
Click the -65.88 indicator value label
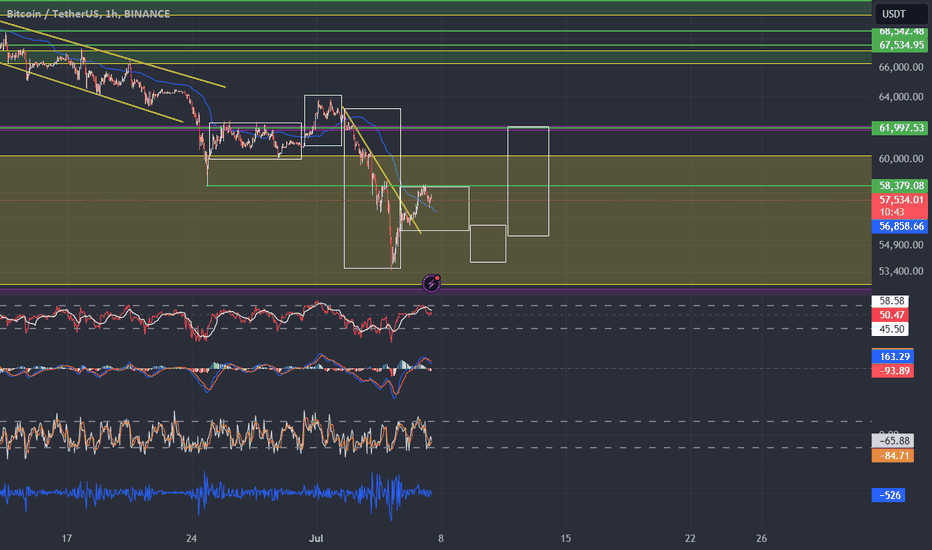[x=893, y=441]
